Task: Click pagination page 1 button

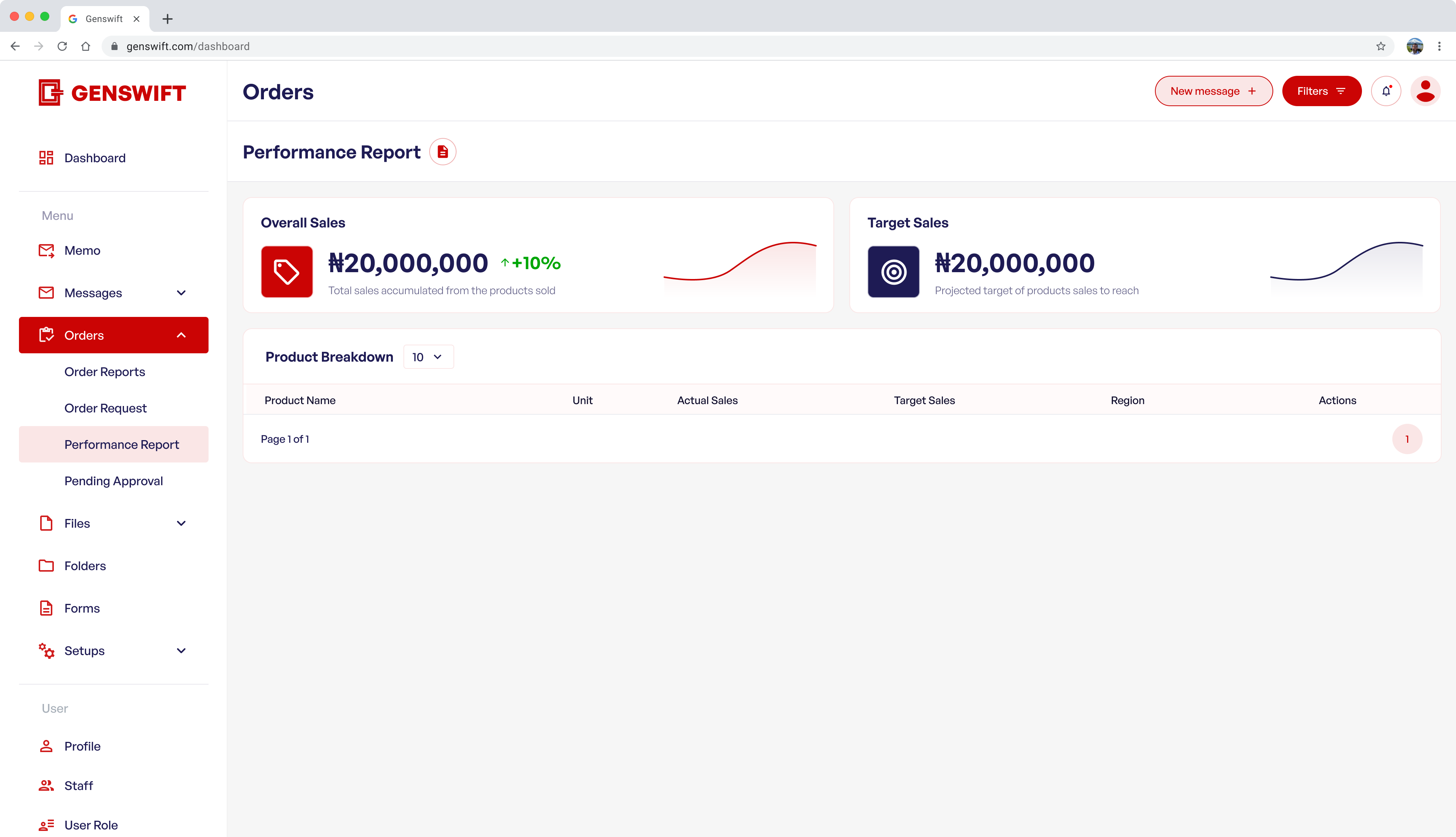Action: click(x=1407, y=439)
